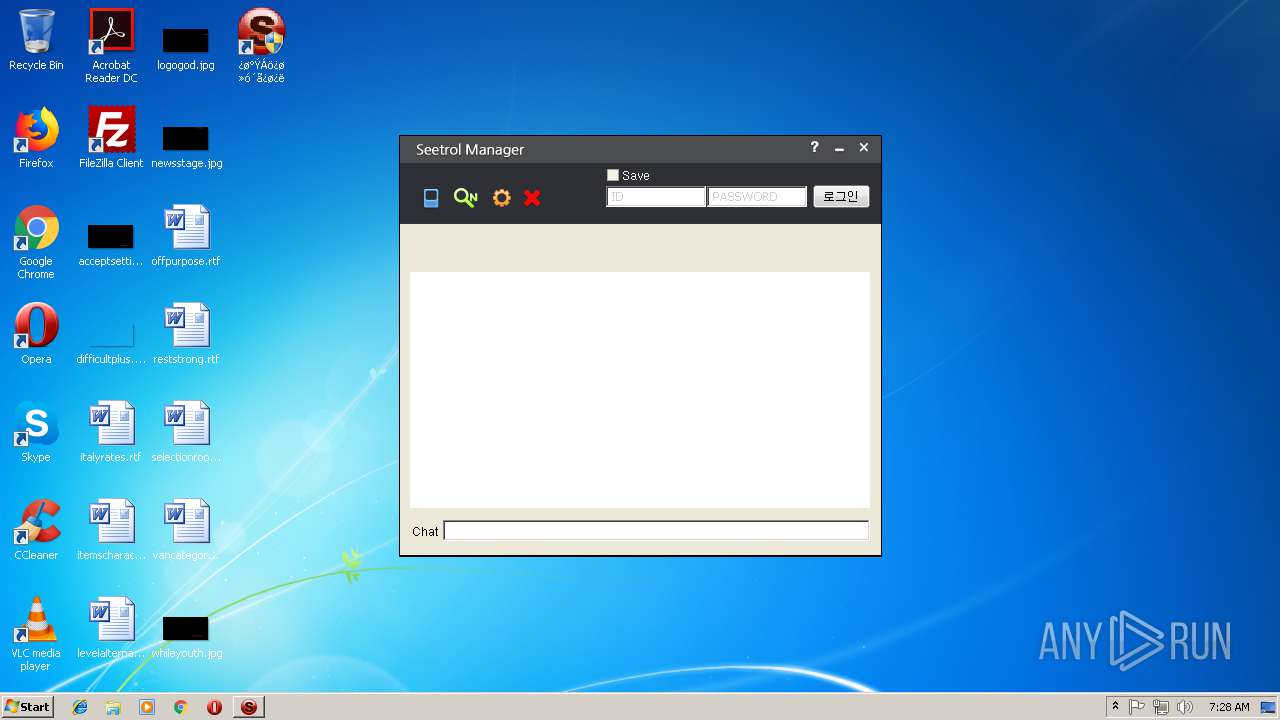Select the italyrates.rtf document

coord(111,432)
